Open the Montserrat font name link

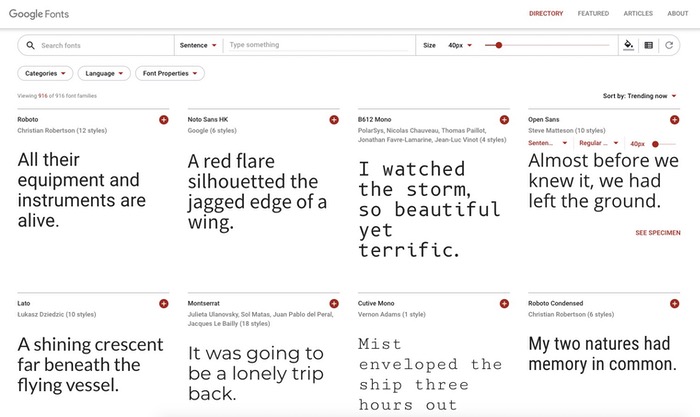tap(204, 304)
